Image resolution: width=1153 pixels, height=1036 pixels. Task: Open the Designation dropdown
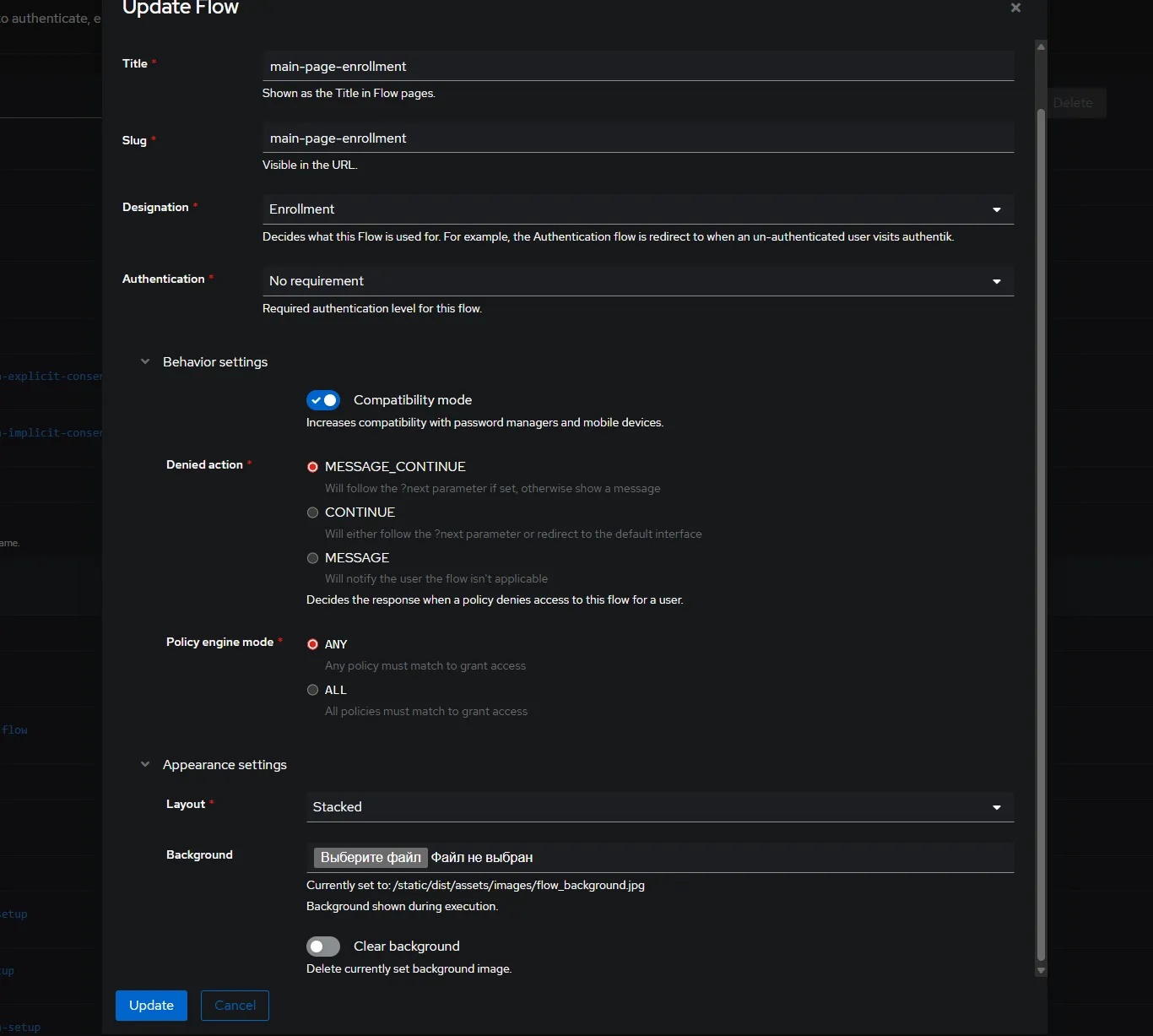pyautogui.click(x=637, y=209)
